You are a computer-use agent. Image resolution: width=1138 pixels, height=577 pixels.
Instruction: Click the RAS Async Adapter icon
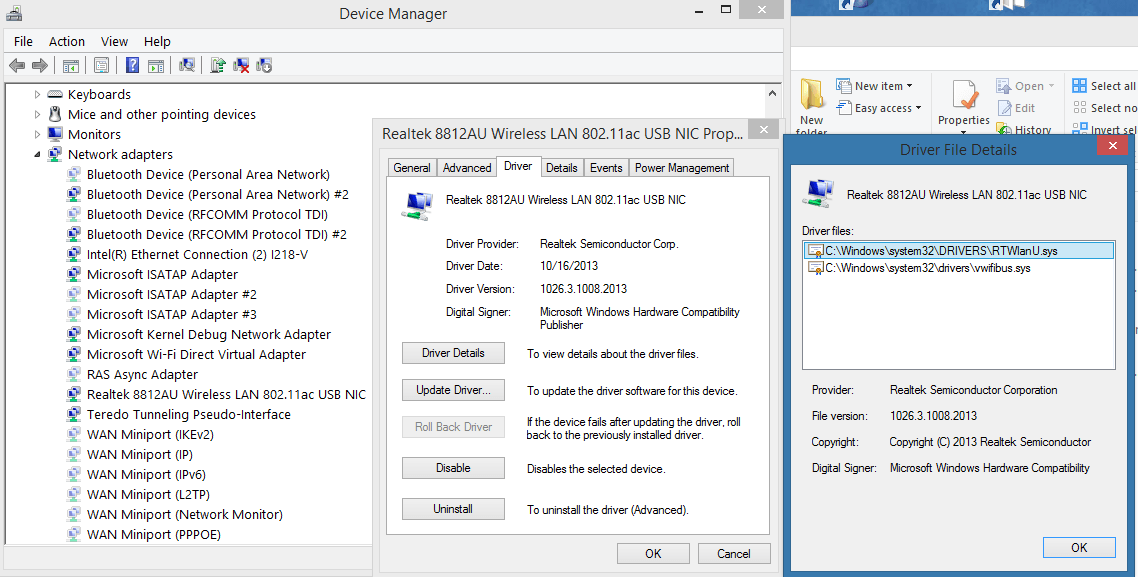click(x=73, y=375)
